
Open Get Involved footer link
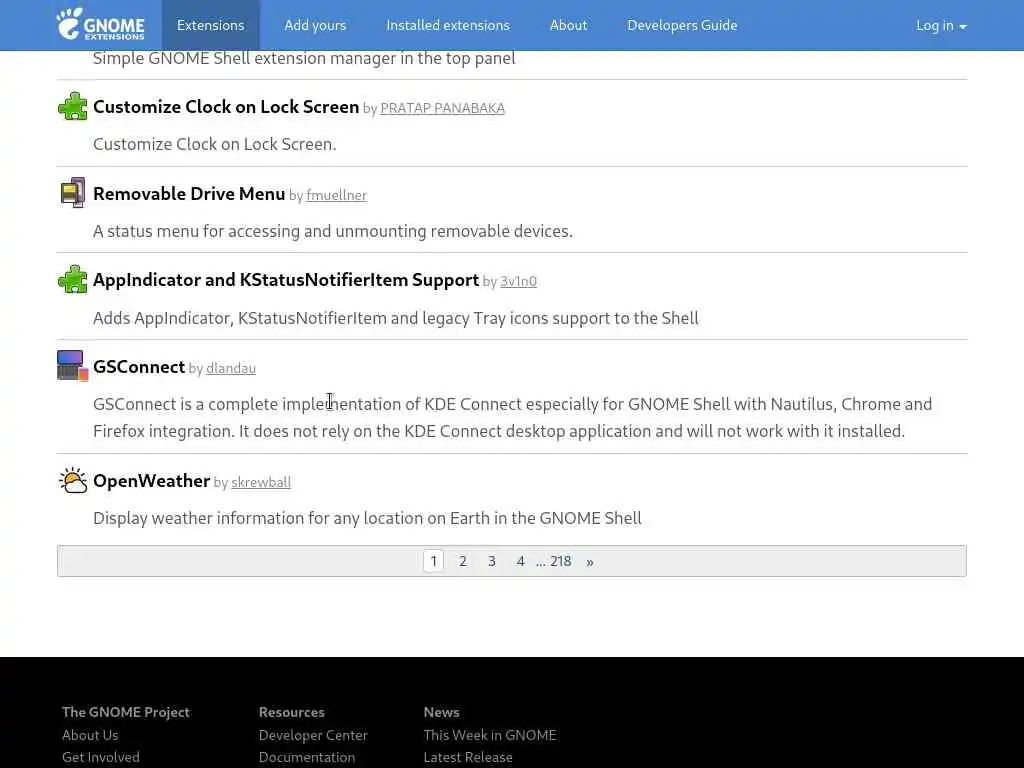click(101, 757)
